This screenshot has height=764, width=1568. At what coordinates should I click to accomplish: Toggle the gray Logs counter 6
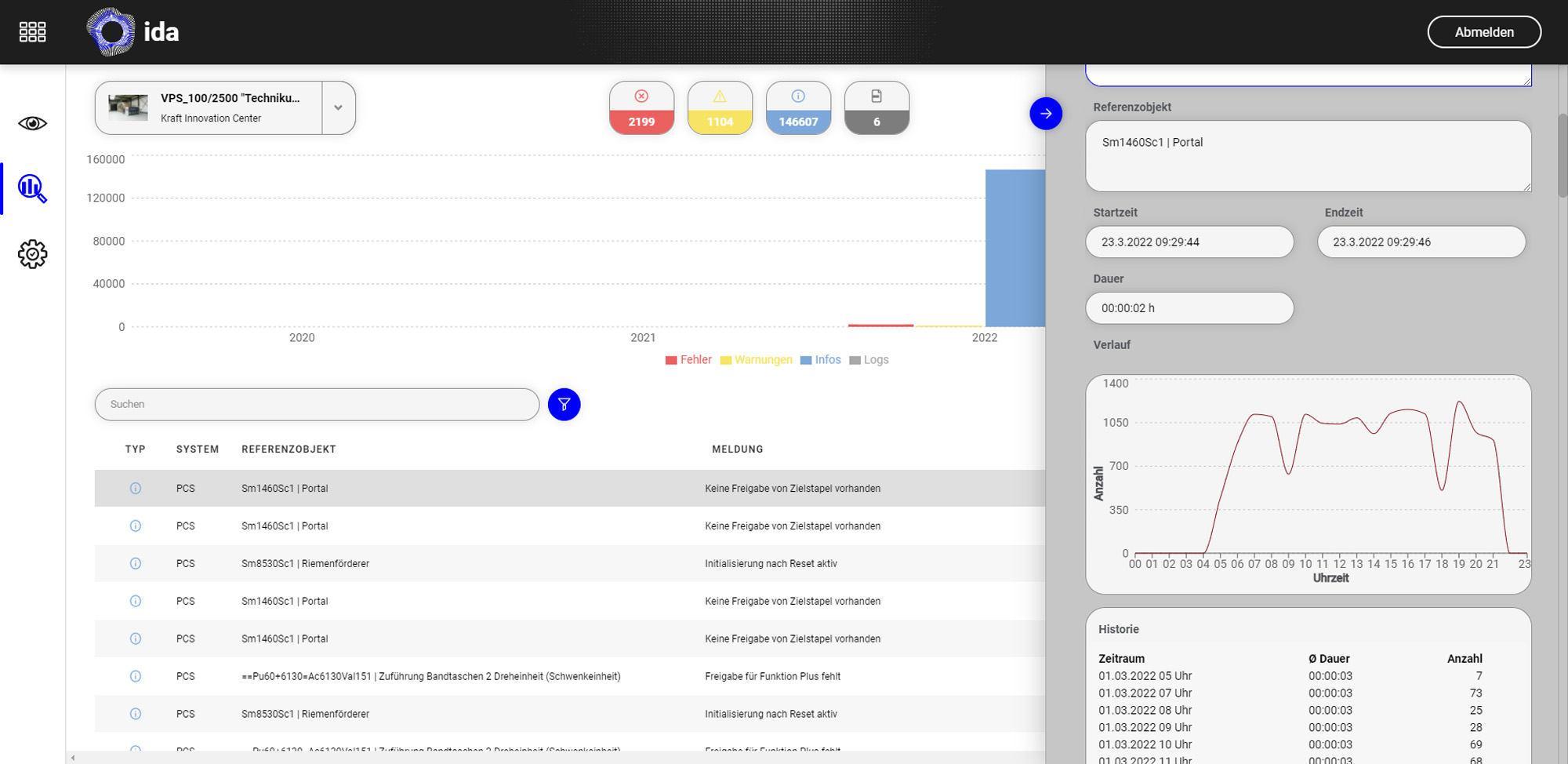[x=877, y=108]
